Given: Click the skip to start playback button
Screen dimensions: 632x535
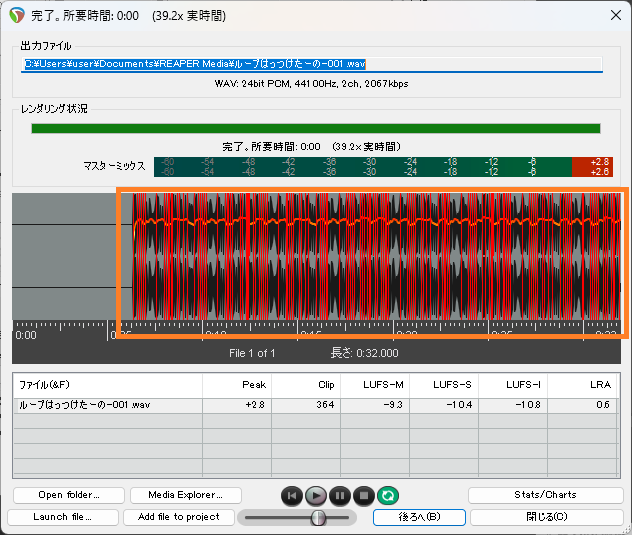Looking at the screenshot, I should (291, 495).
